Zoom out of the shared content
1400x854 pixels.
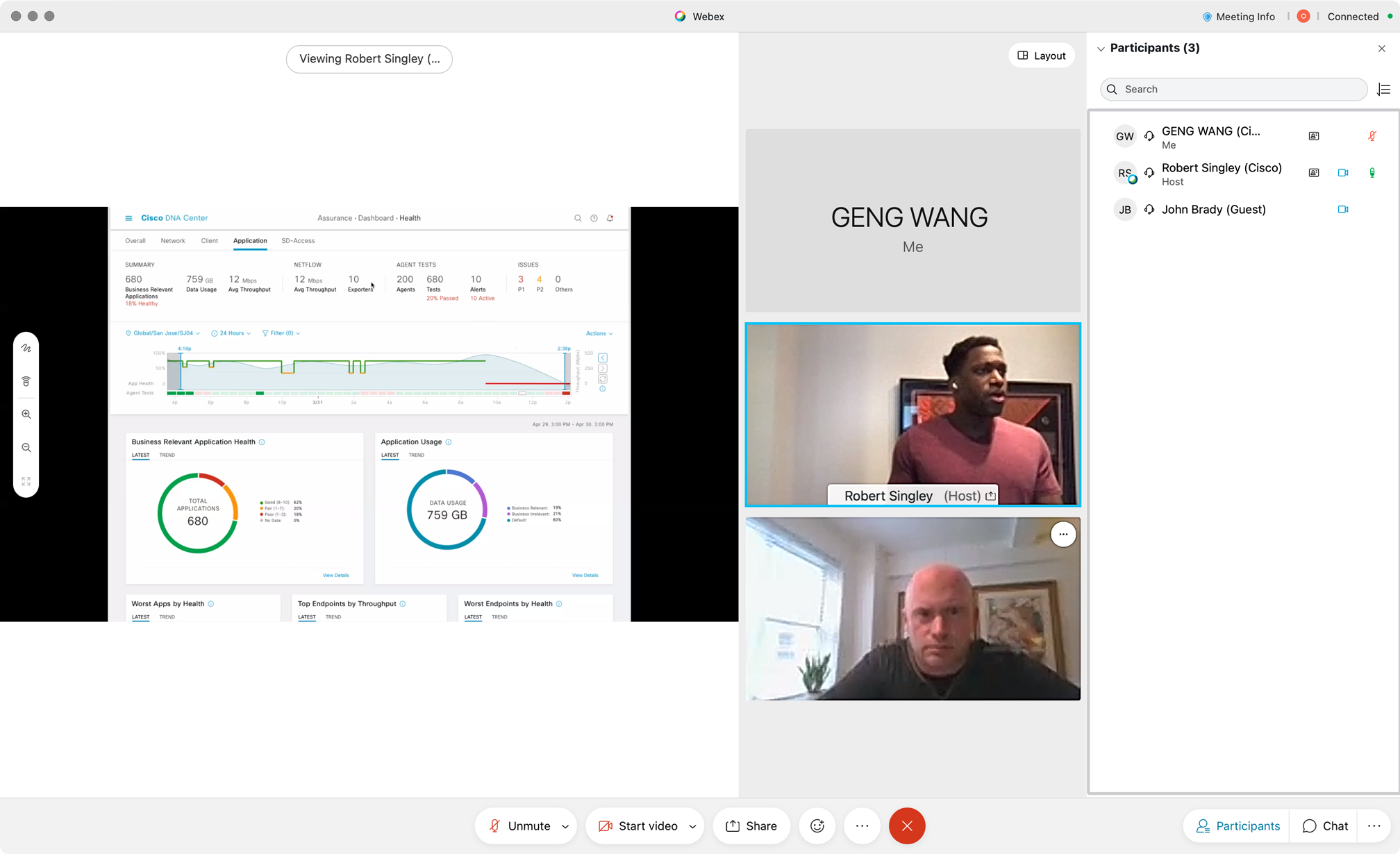coord(26,448)
